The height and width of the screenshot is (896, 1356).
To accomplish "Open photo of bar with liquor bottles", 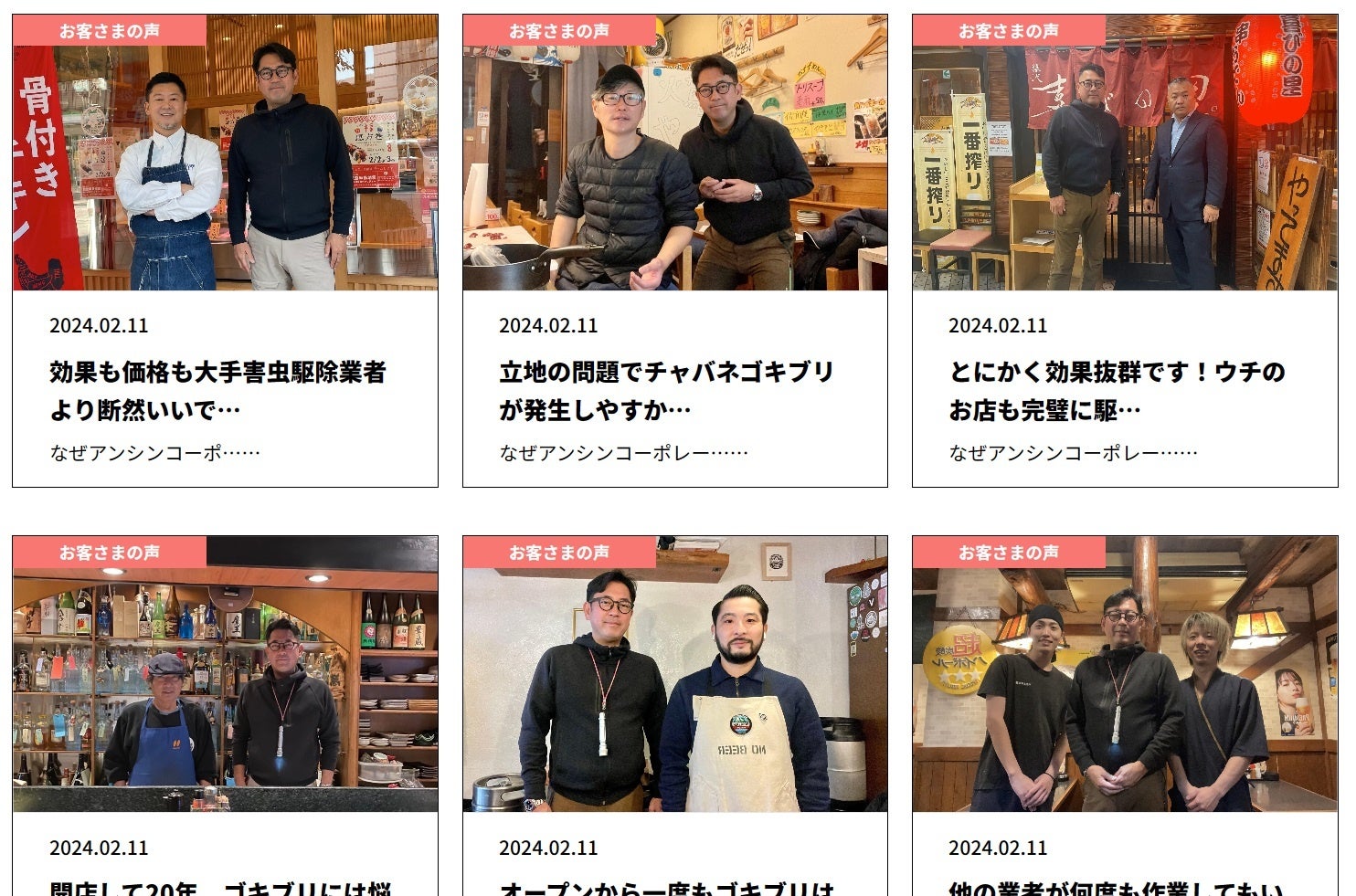I will (x=225, y=674).
